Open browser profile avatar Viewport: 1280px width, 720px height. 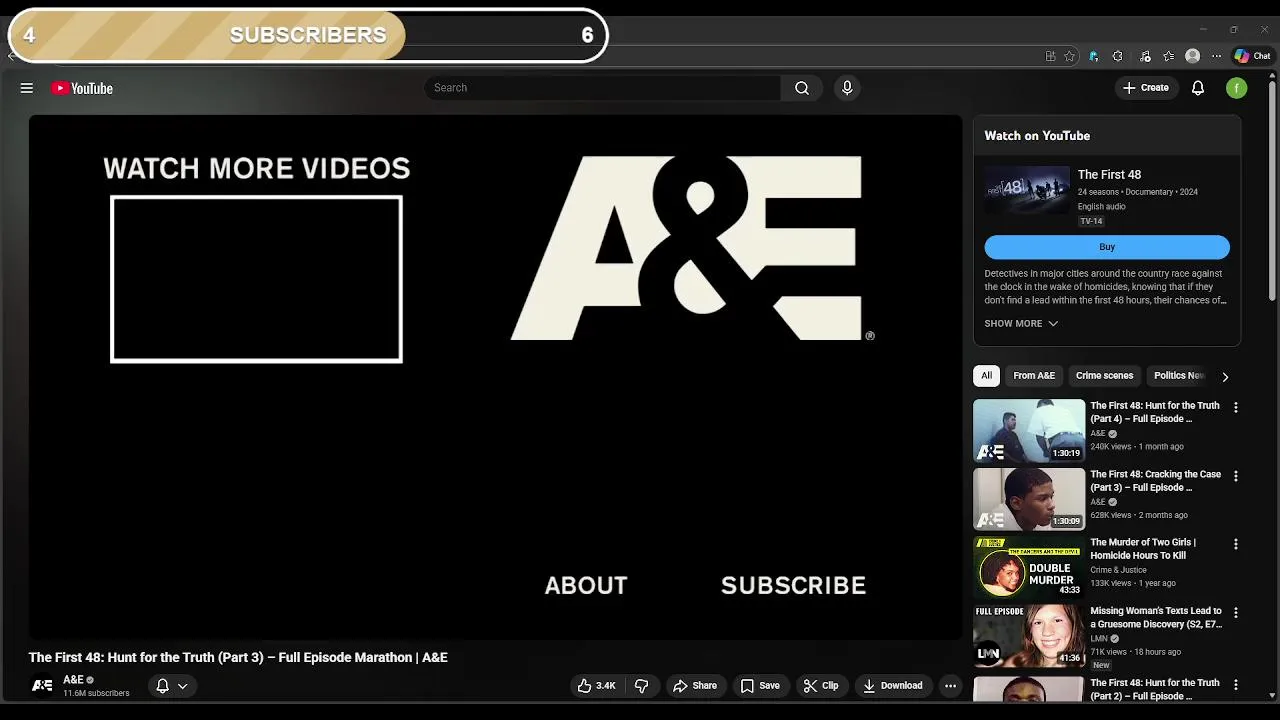coord(1192,56)
